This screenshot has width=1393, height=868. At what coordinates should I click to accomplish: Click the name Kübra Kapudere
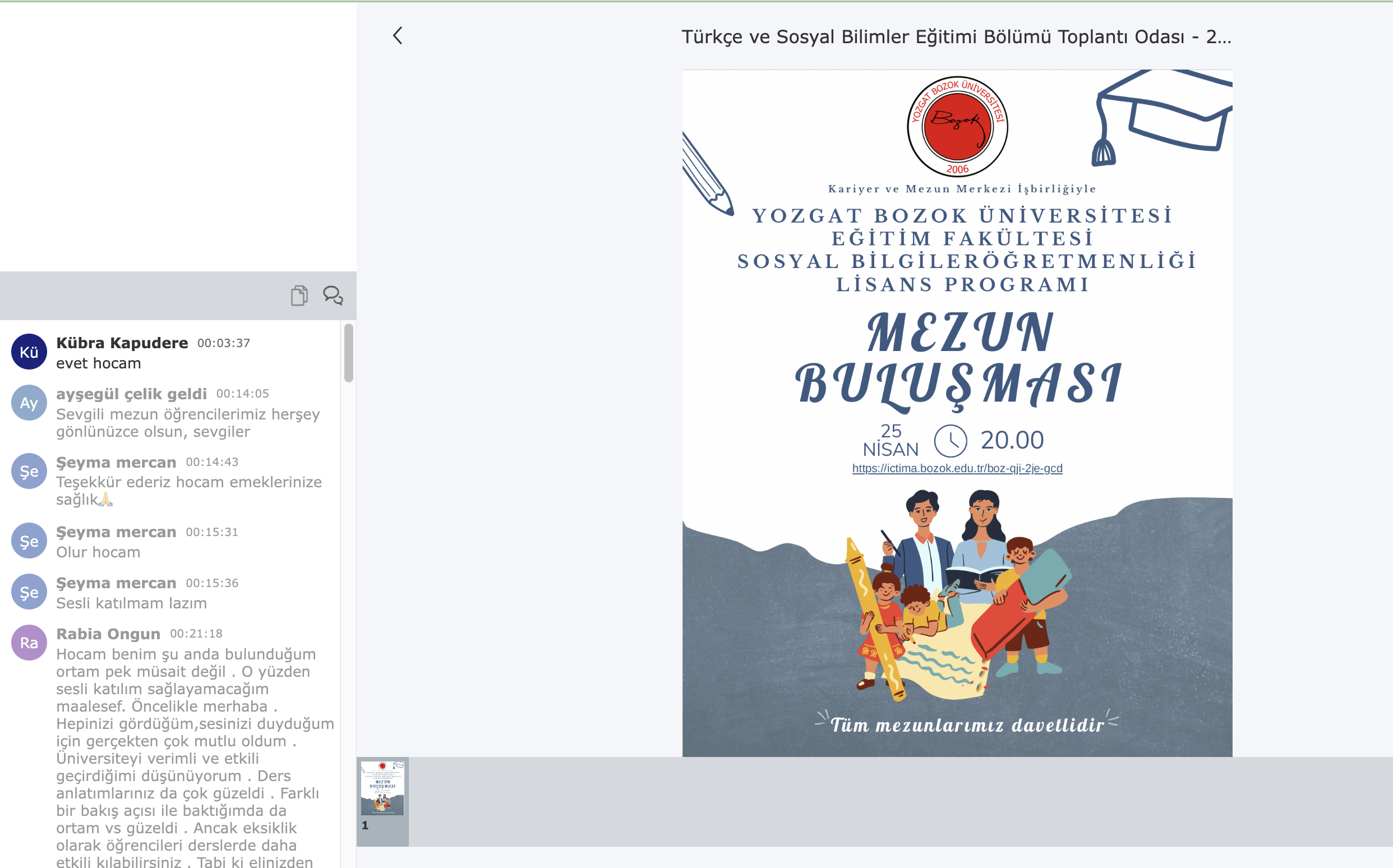click(122, 343)
